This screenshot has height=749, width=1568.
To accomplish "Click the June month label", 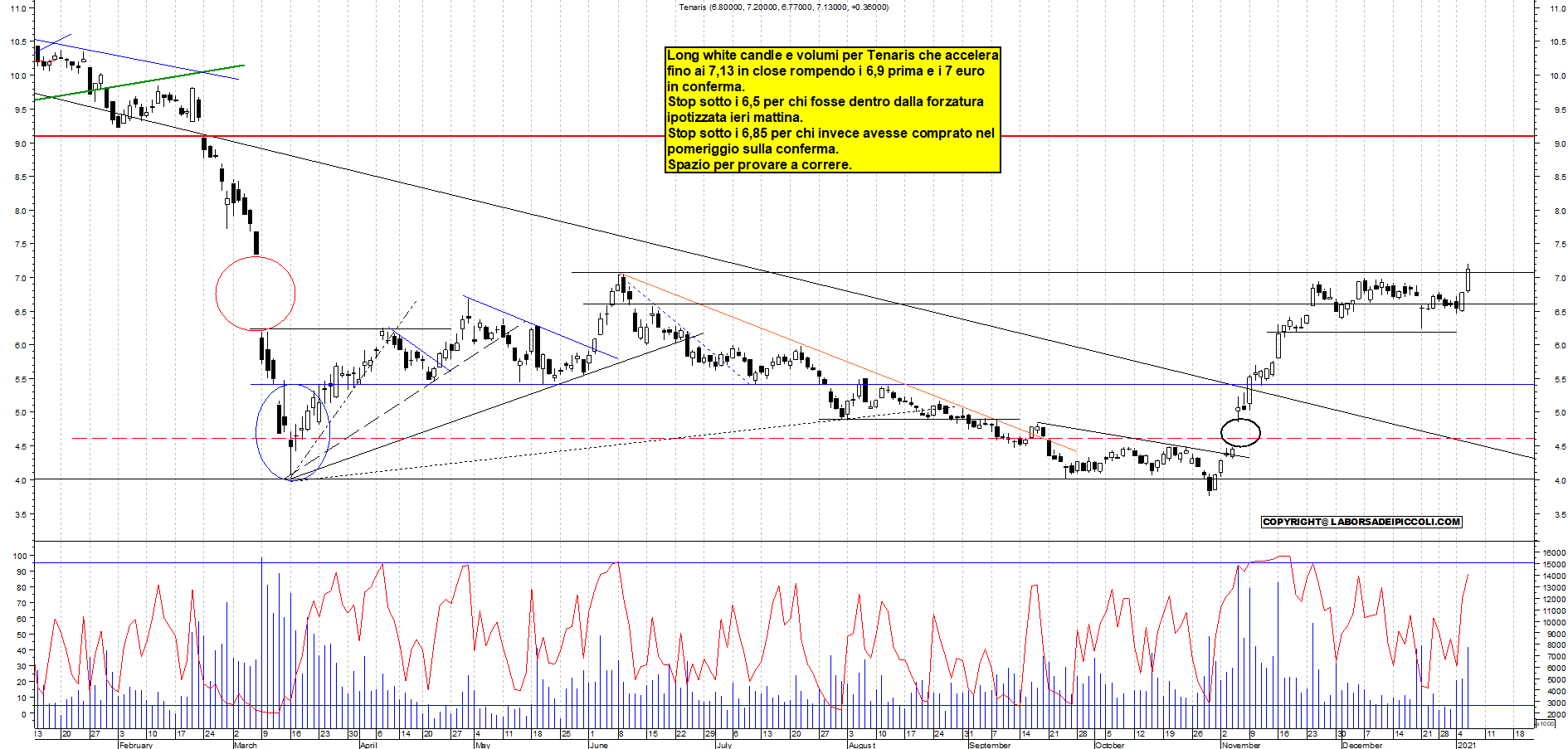I will point(598,745).
